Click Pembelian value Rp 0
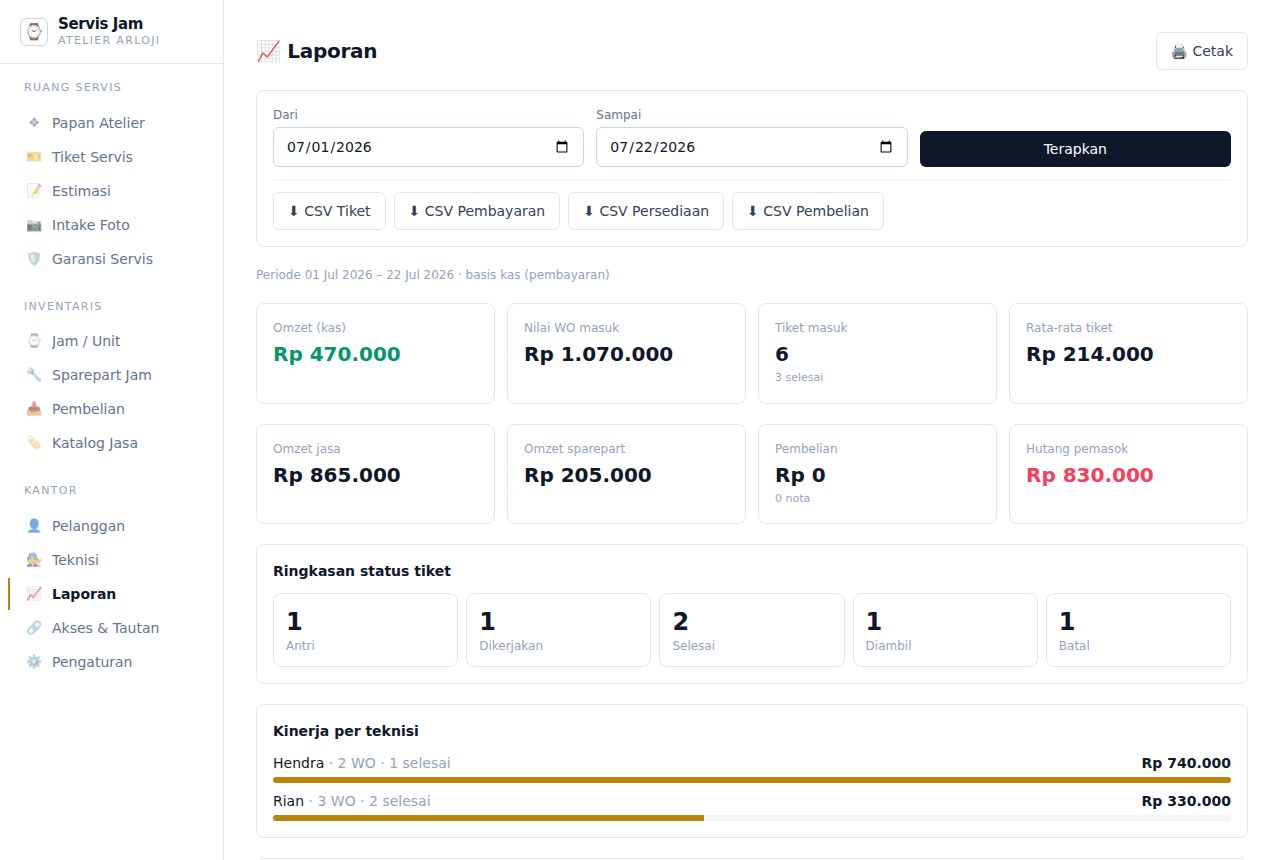This screenshot has width=1280, height=860. (x=801, y=475)
